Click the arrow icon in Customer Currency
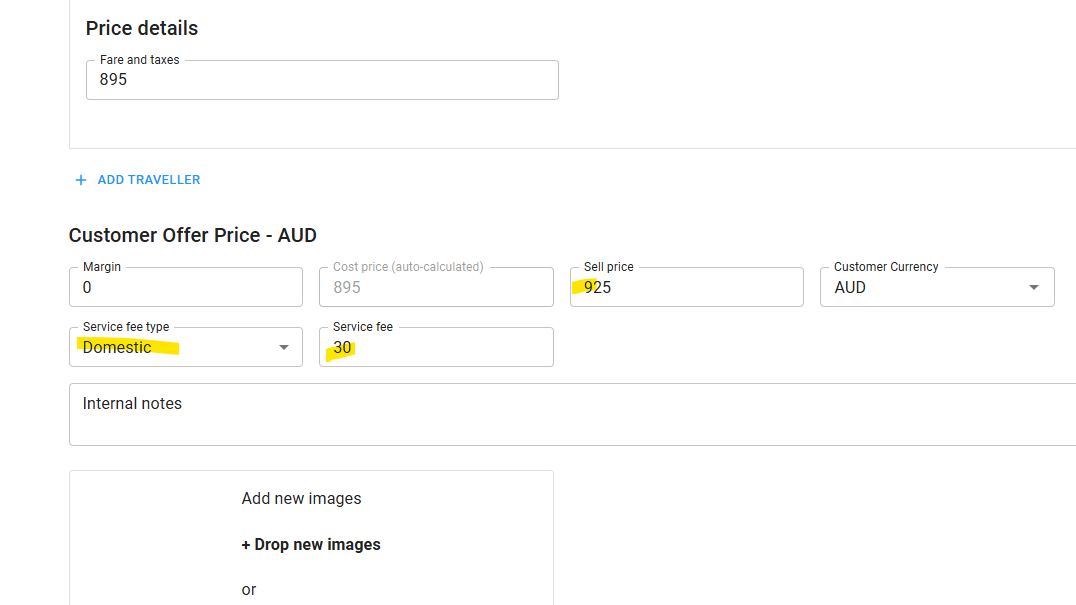Image resolution: width=1076 pixels, height=605 pixels. pos(1034,288)
